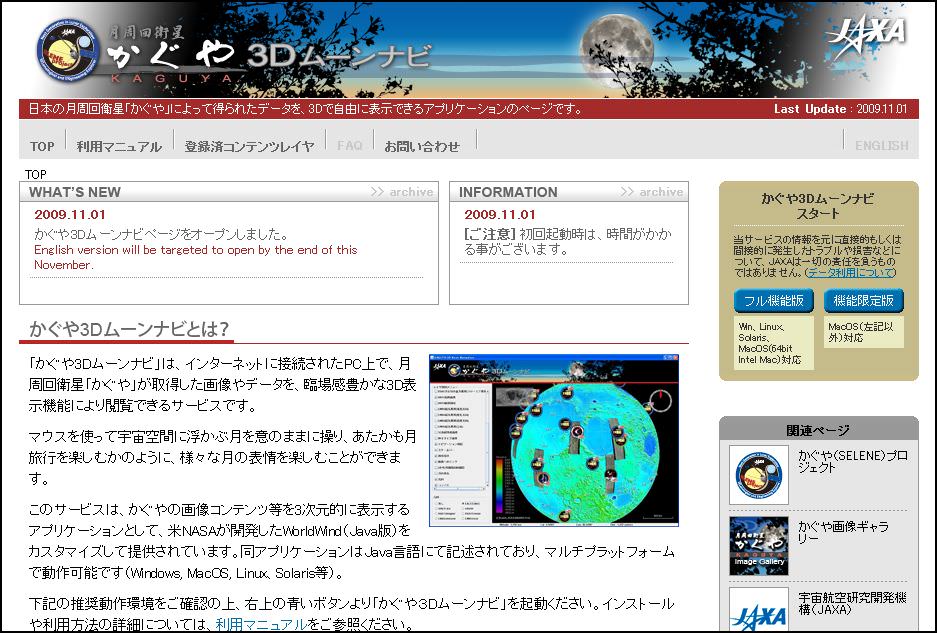
Task: Open Kaguya Image Gallery thumbnail icon
Action: click(758, 546)
